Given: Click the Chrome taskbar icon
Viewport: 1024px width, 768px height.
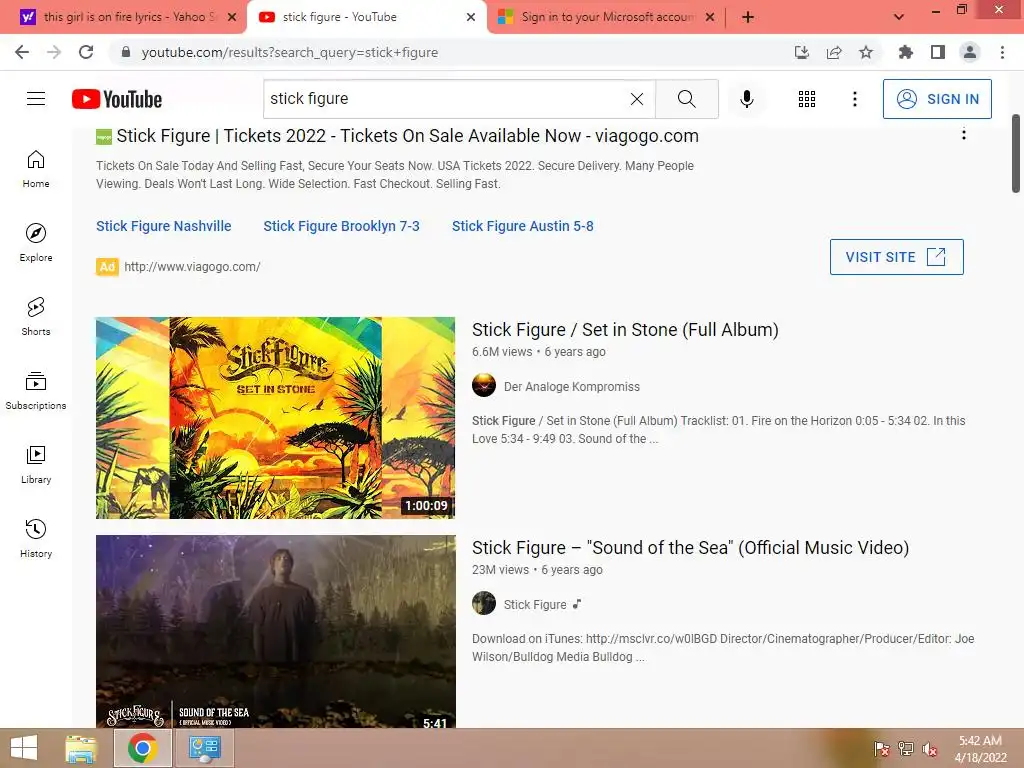Looking at the screenshot, I should click(x=142, y=748).
